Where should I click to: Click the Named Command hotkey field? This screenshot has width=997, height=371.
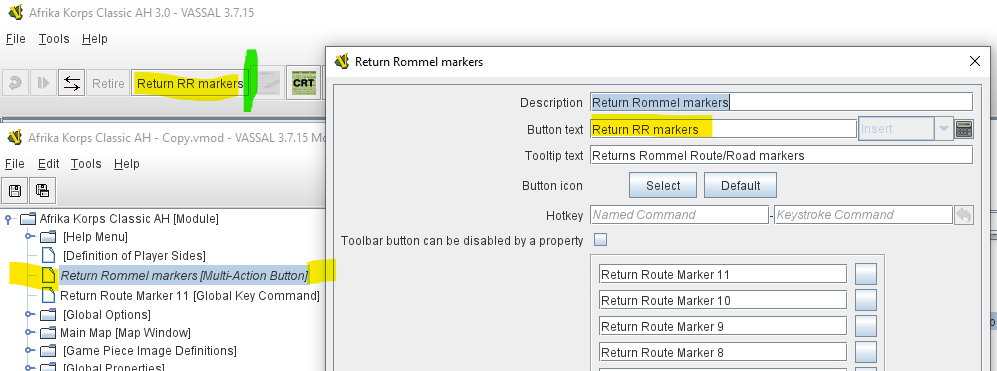coord(679,215)
